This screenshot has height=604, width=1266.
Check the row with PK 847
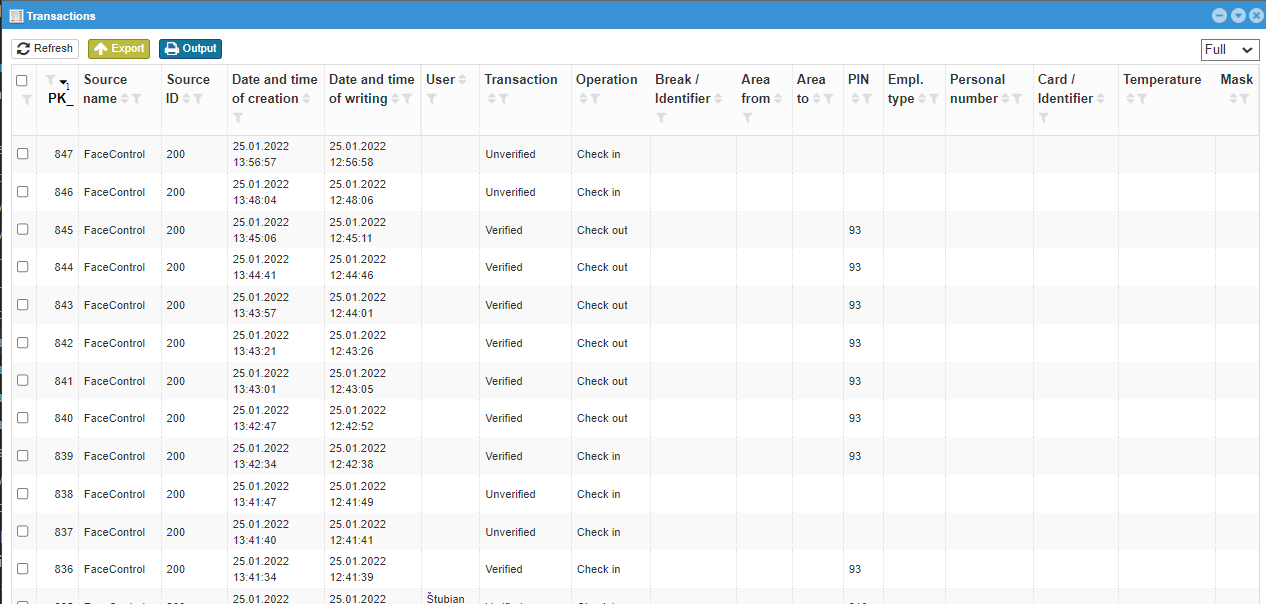pyautogui.click(x=23, y=154)
